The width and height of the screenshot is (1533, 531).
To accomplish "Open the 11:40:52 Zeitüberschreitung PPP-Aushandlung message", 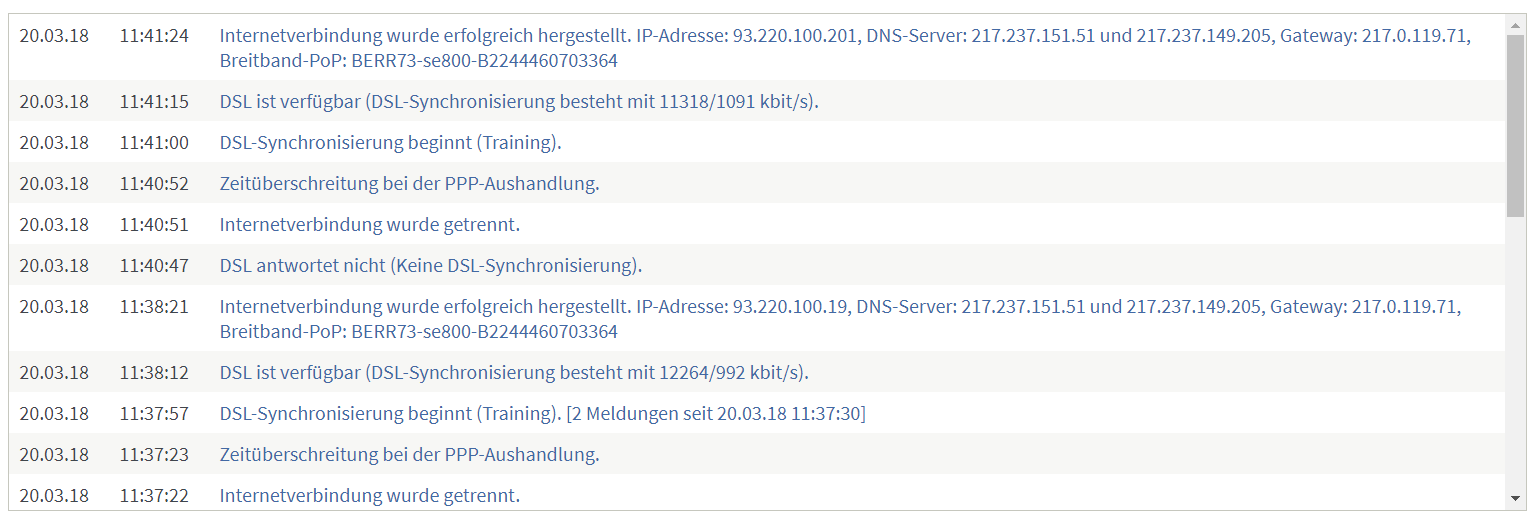I will pos(409,183).
